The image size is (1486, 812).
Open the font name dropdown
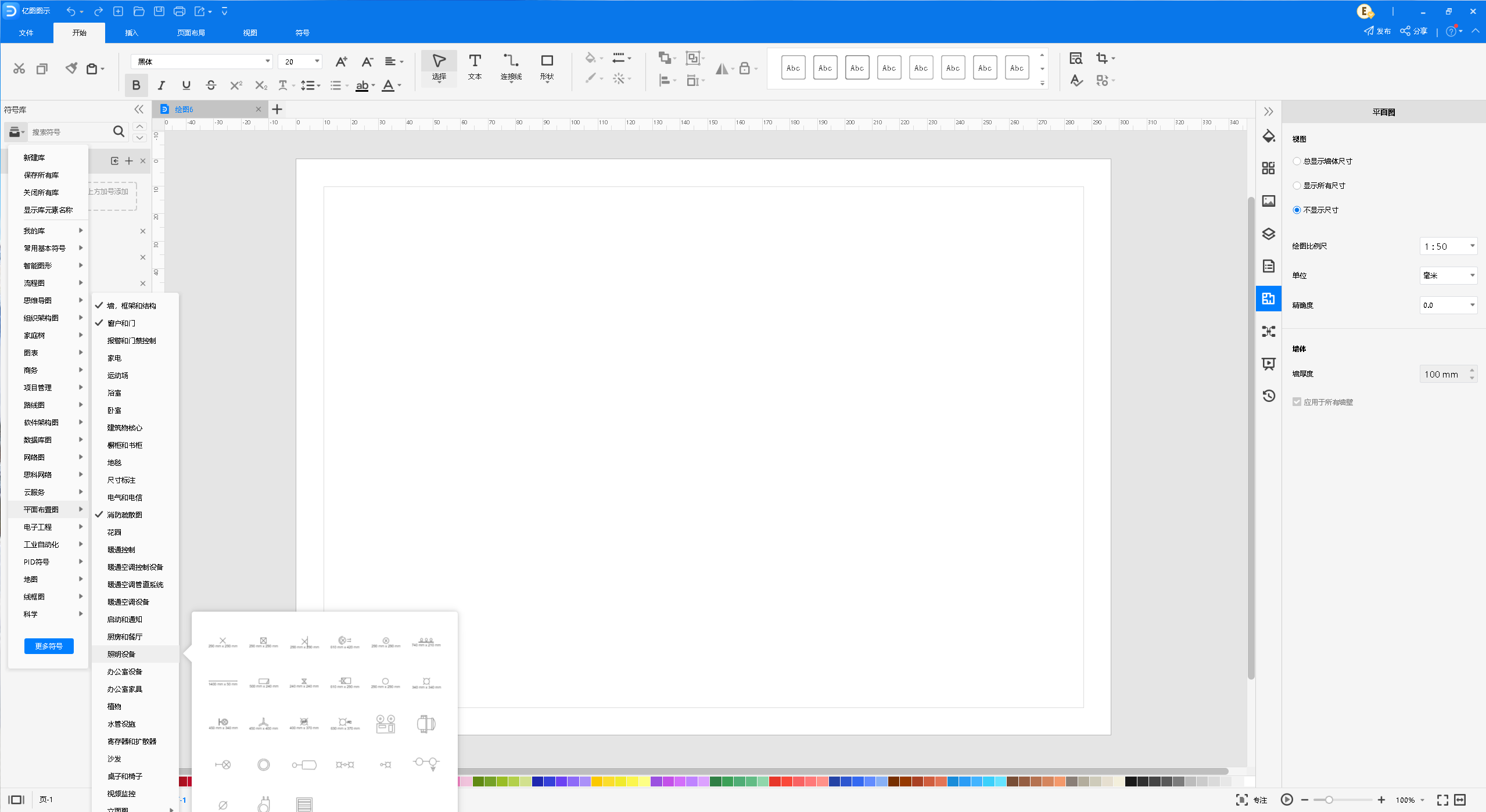[x=267, y=62]
